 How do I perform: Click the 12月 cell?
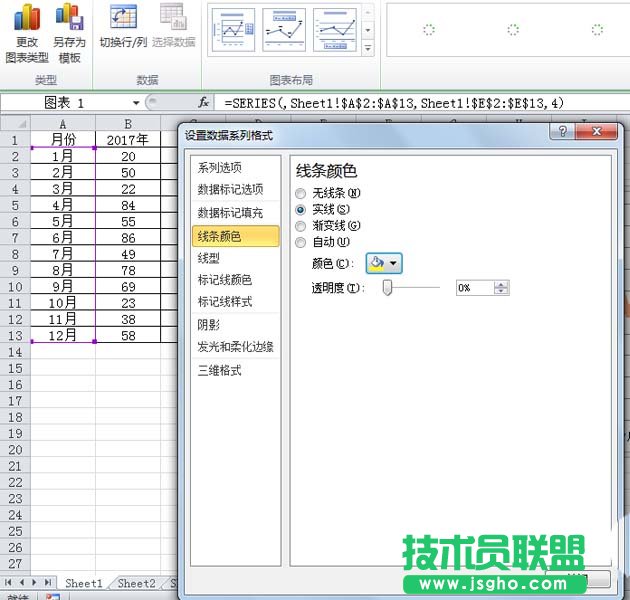[63, 335]
